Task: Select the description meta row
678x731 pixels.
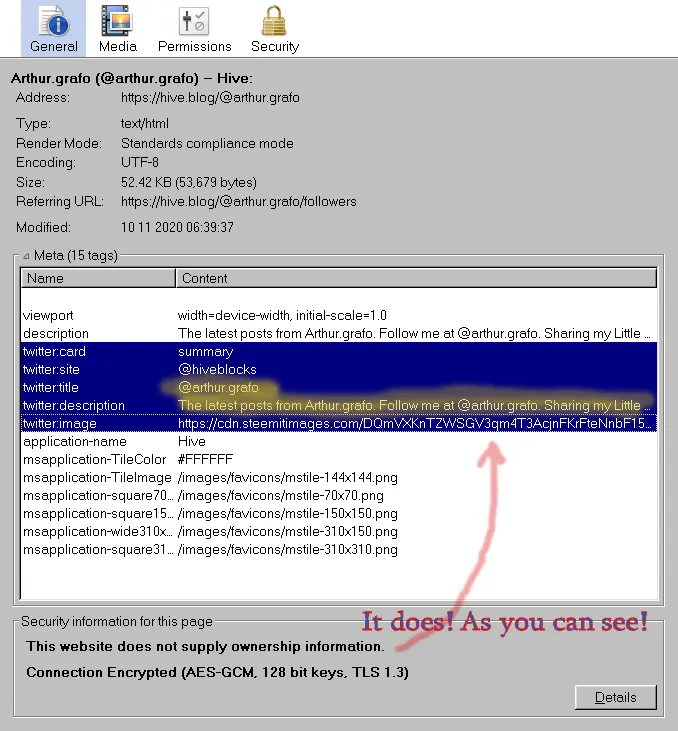Action: coord(339,333)
